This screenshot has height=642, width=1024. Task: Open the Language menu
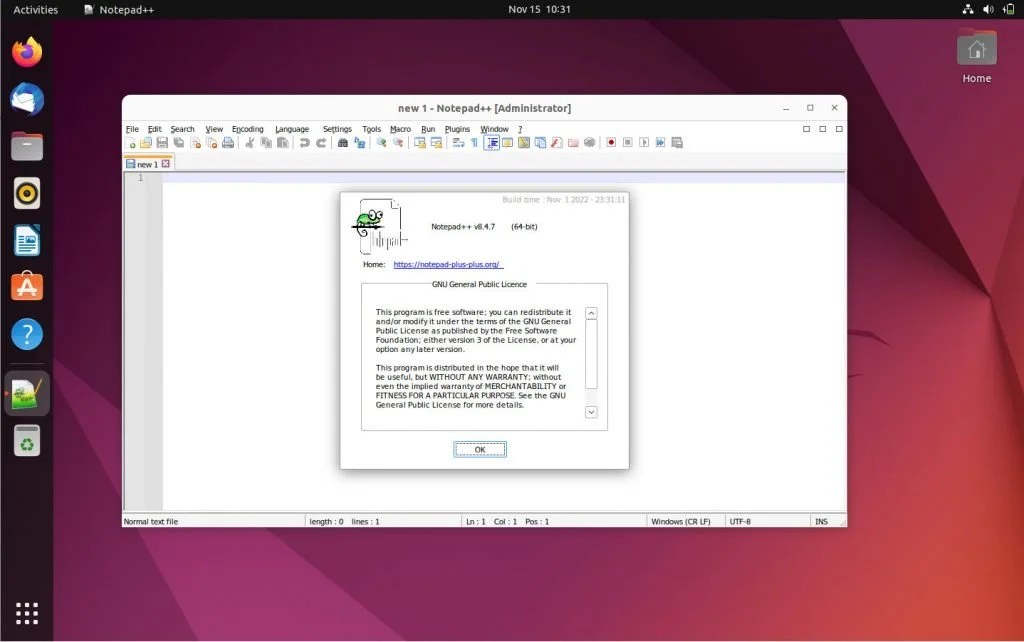tap(291, 129)
